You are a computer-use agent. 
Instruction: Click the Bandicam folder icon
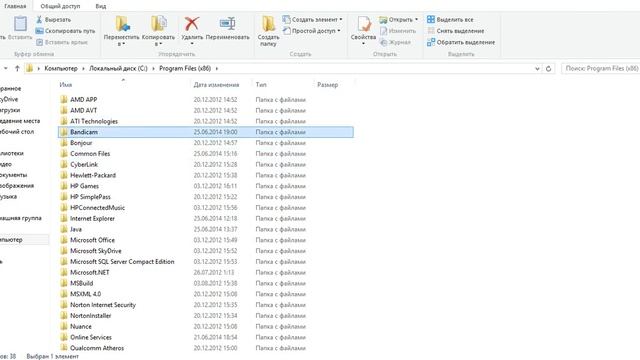[x=64, y=132]
